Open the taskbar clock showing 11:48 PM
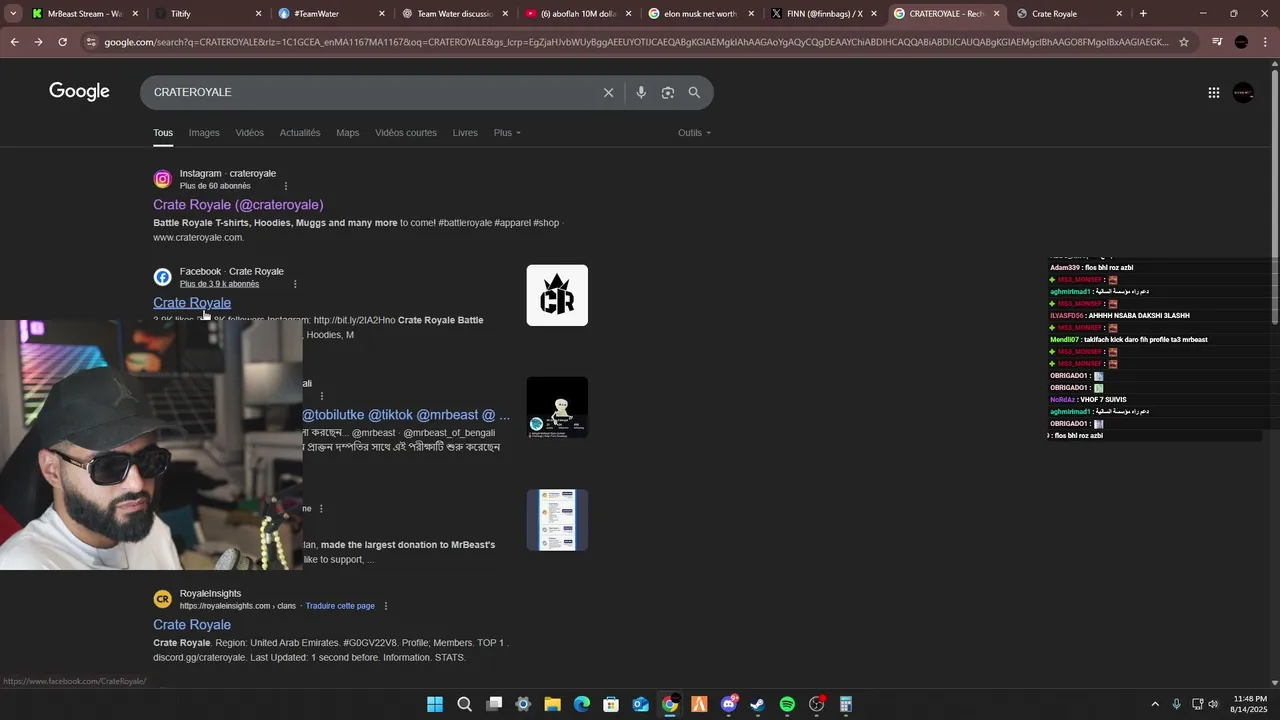Viewport: 1280px width, 720px height. coord(1250,704)
